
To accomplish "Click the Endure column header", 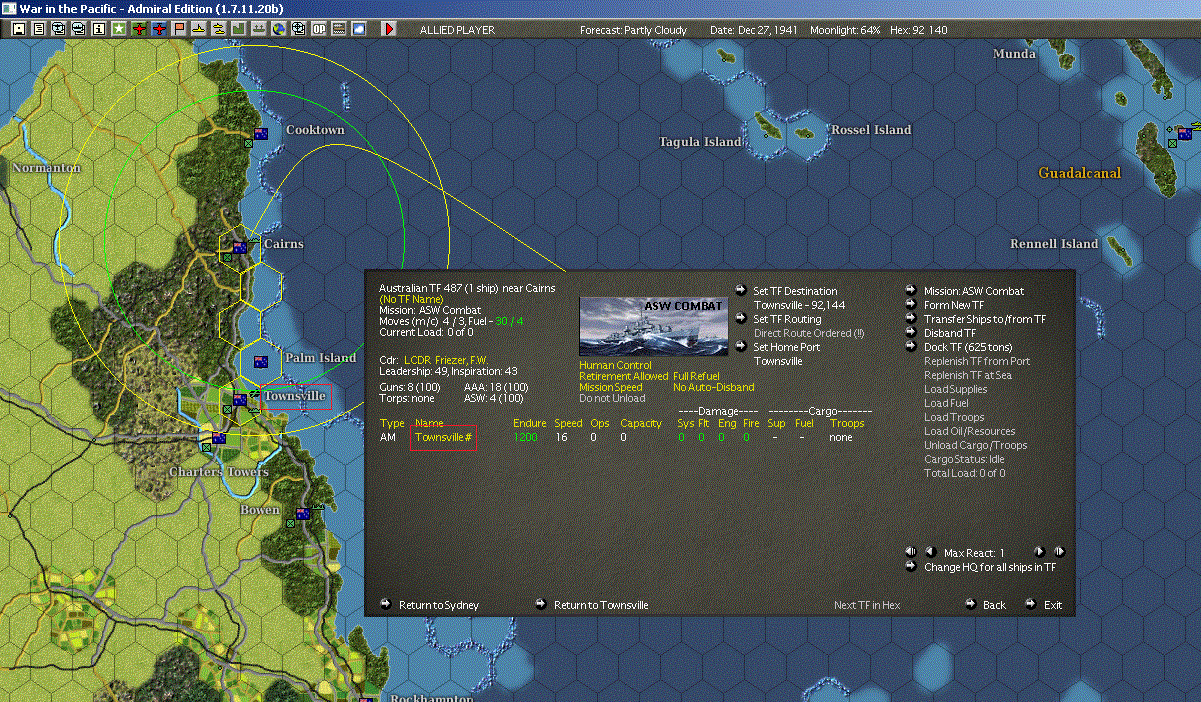I will click(530, 423).
